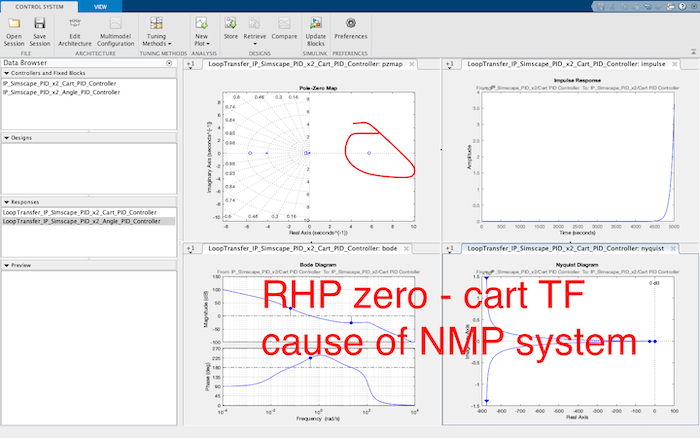Click the Compare designs icon
Screen dimensions: 700x438
(x=284, y=23)
